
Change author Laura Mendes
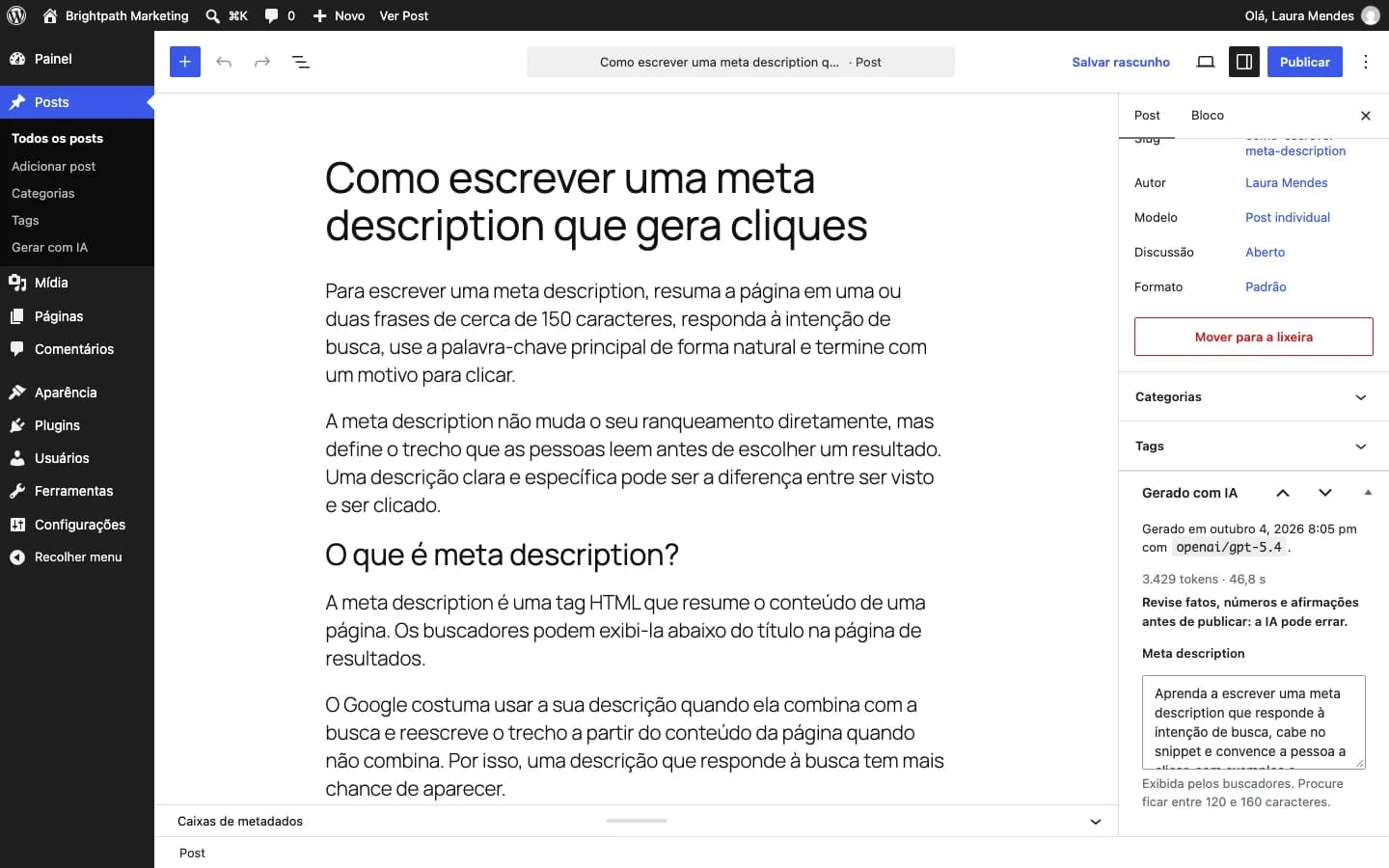[x=1287, y=183]
